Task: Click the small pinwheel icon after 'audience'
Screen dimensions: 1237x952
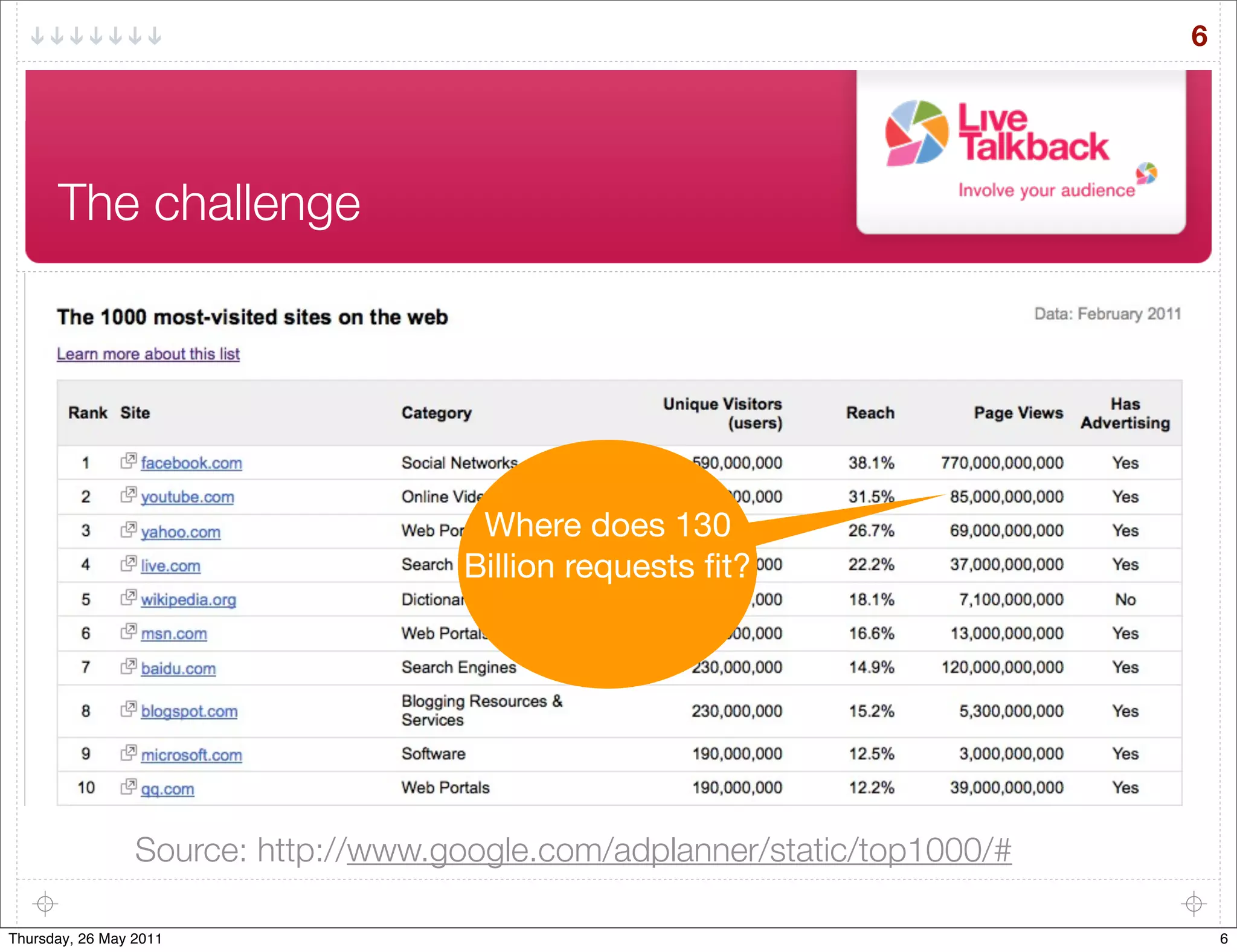Action: pyautogui.click(x=1146, y=173)
